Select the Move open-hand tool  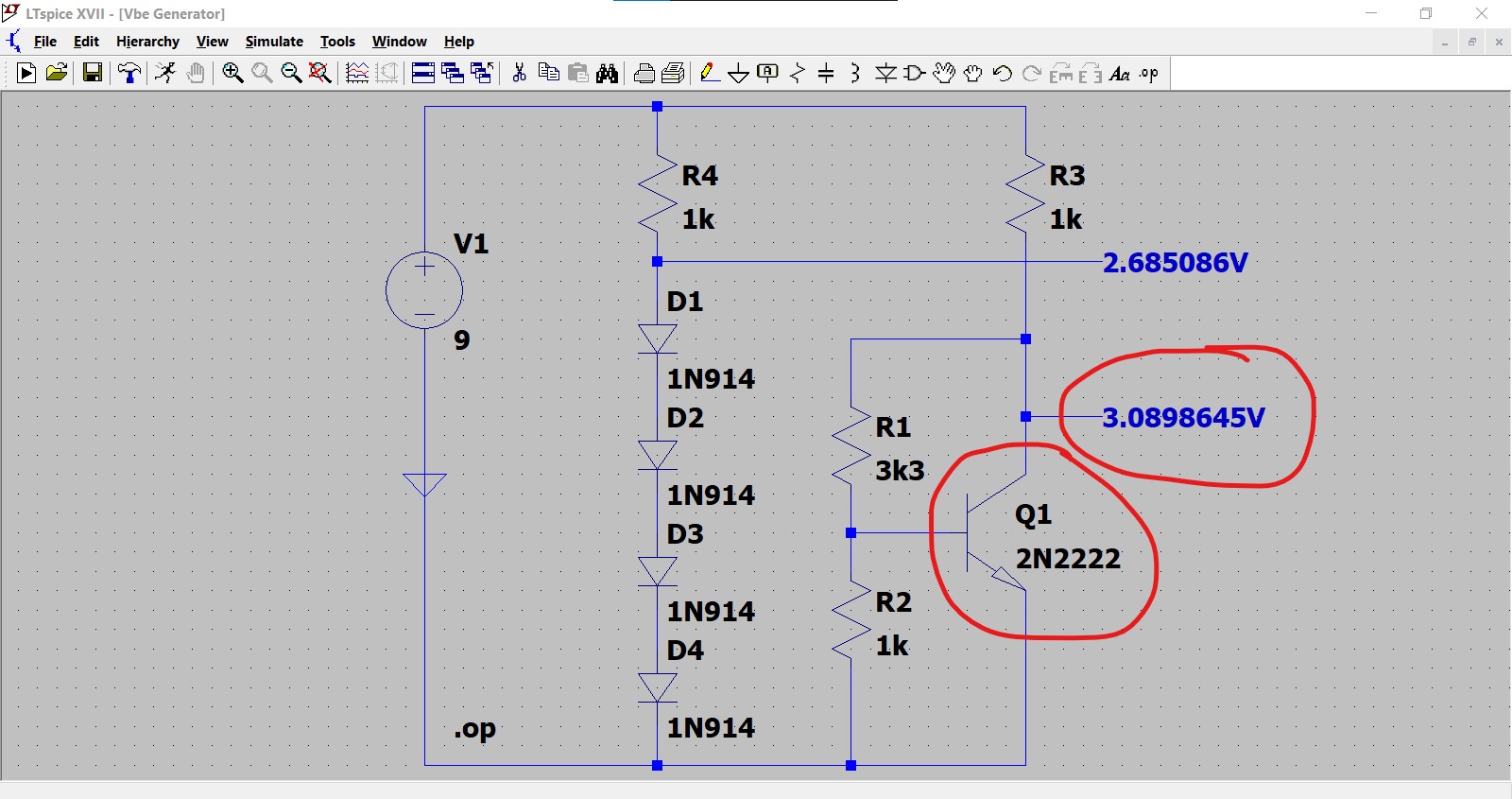point(944,73)
